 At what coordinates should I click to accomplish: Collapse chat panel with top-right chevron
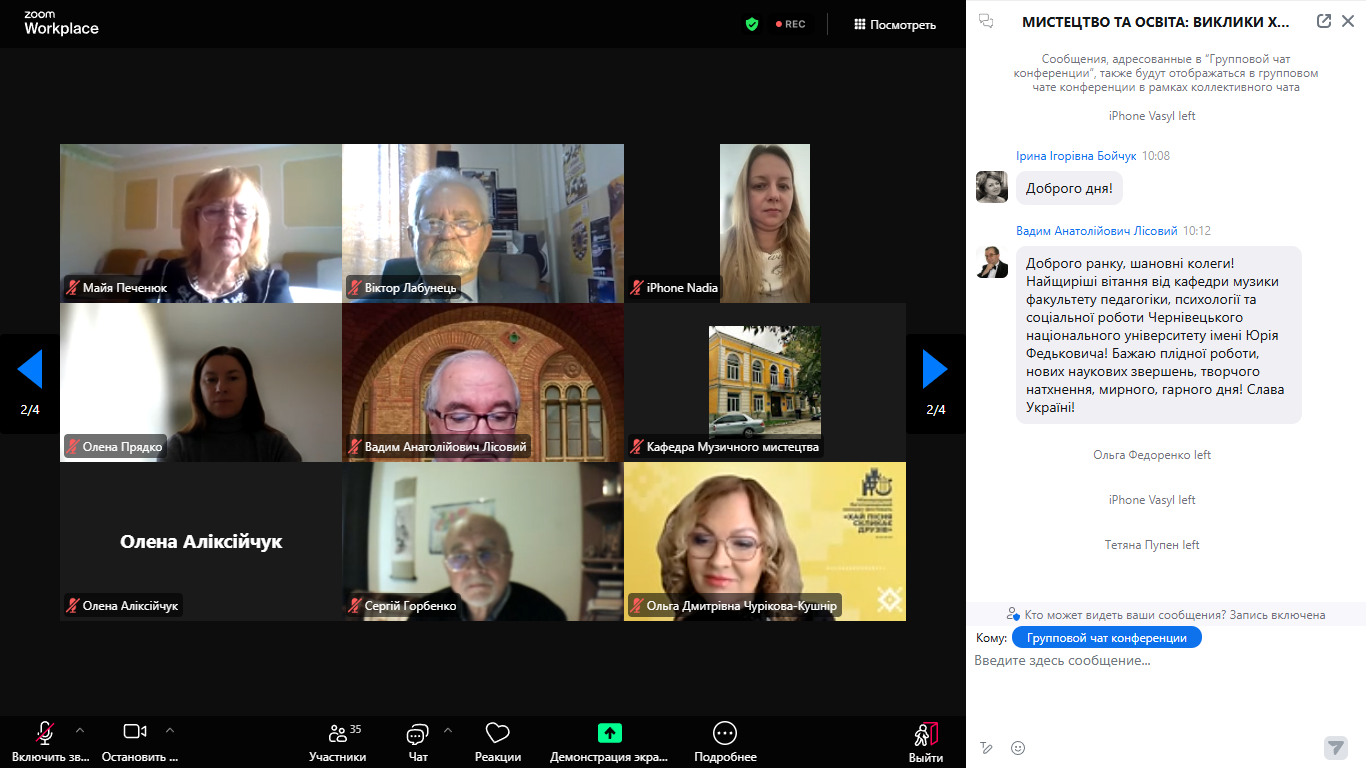tap(1348, 21)
